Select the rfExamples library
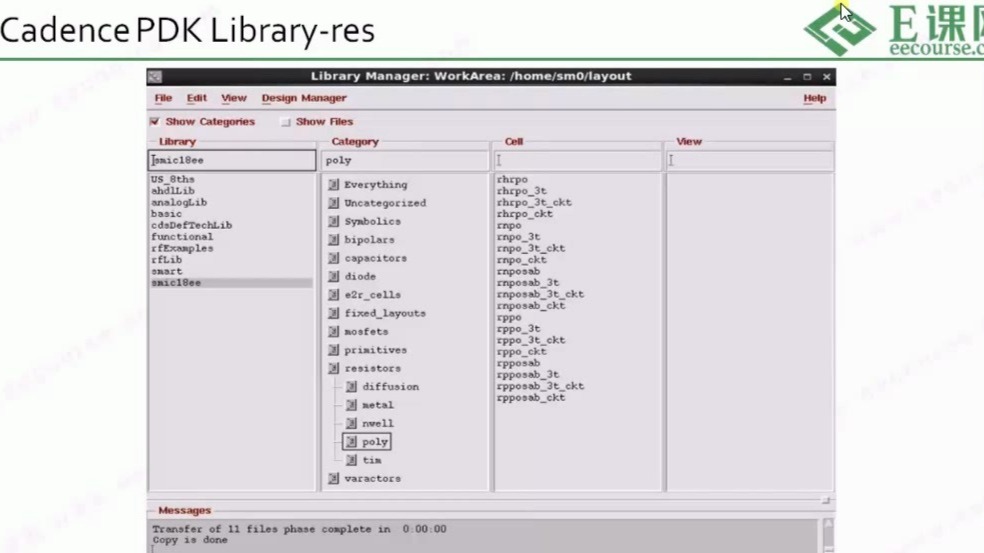 (x=182, y=249)
